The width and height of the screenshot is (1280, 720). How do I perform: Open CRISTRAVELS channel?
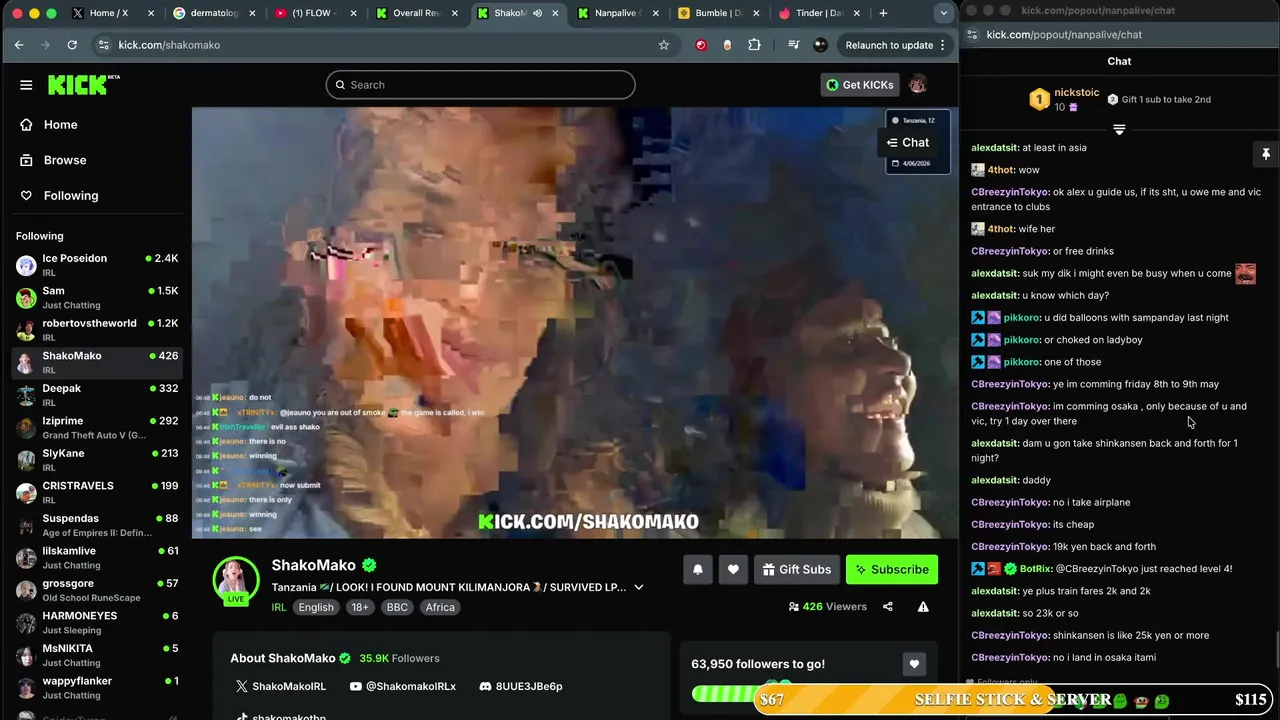coord(96,492)
